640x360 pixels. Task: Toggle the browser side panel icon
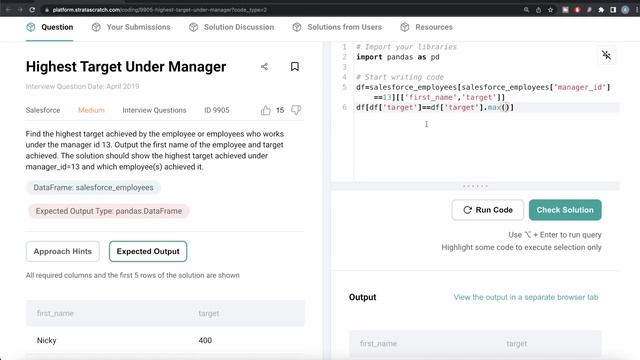(613, 10)
